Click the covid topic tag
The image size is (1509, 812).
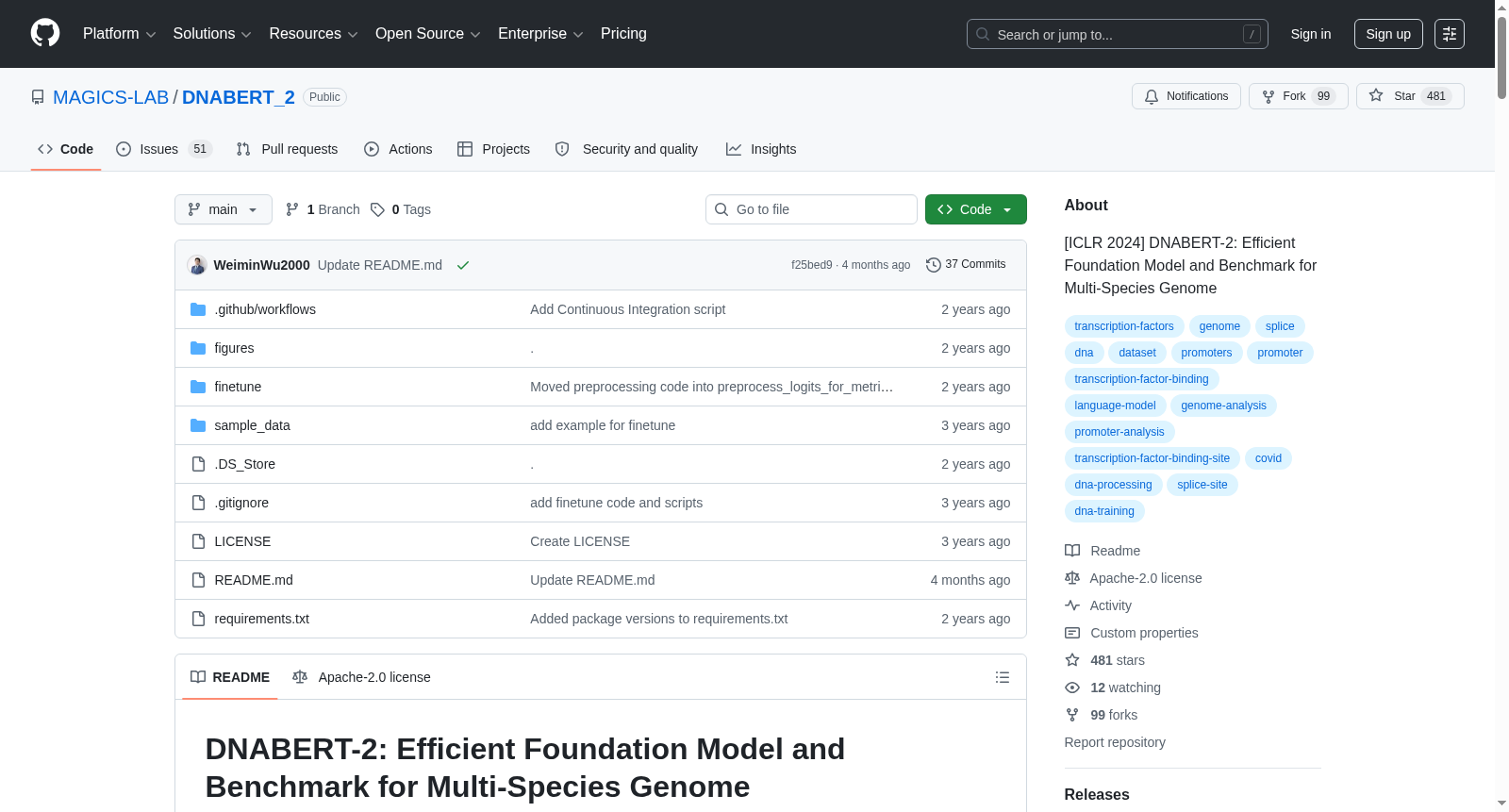pyautogui.click(x=1269, y=458)
